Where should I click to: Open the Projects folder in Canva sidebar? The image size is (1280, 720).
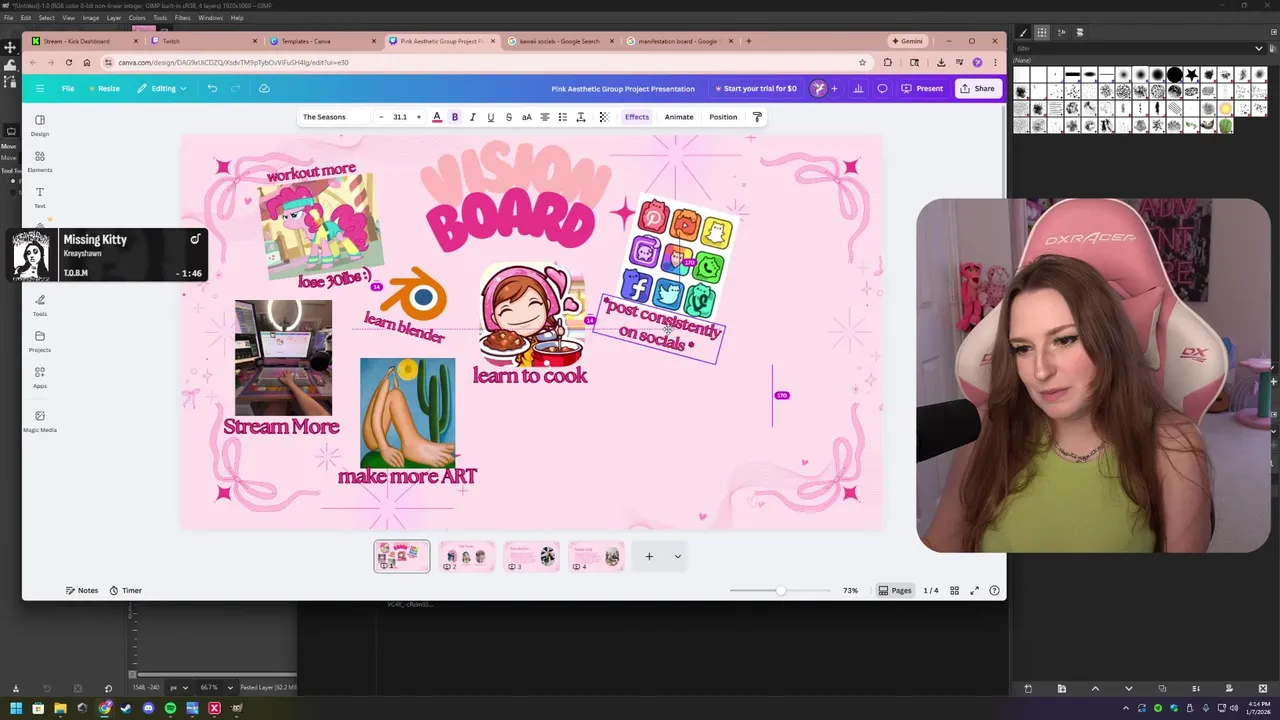[40, 341]
